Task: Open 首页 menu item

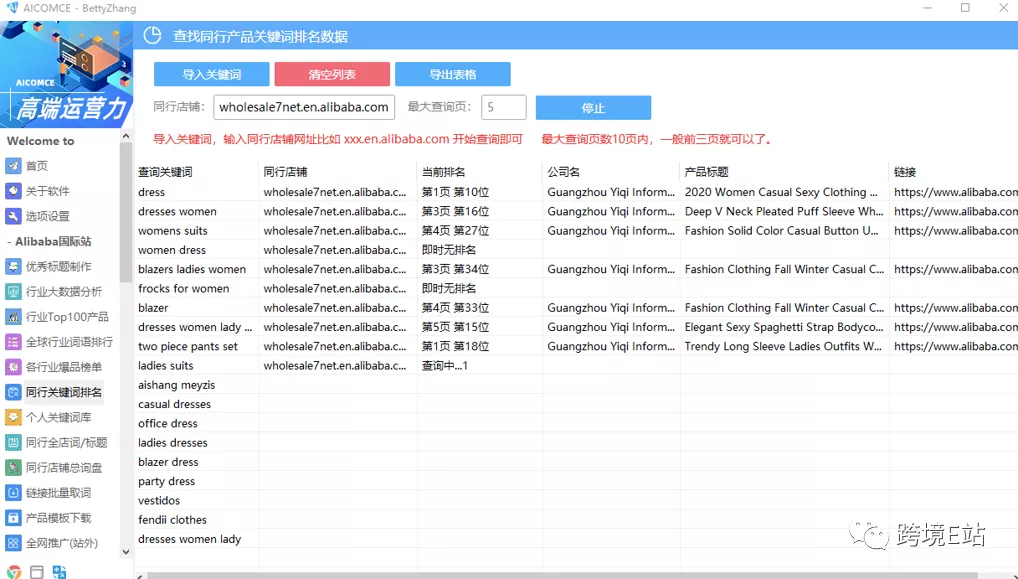Action: pos(37,166)
